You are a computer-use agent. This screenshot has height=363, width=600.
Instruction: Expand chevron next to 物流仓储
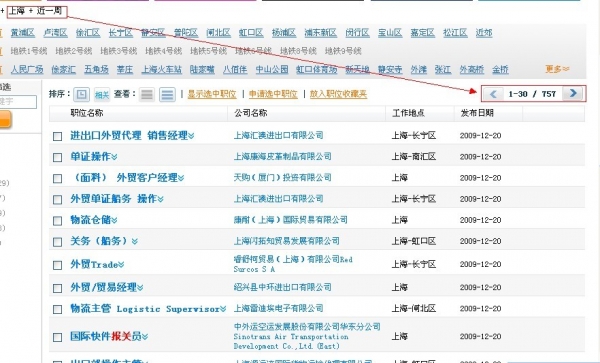pos(114,220)
